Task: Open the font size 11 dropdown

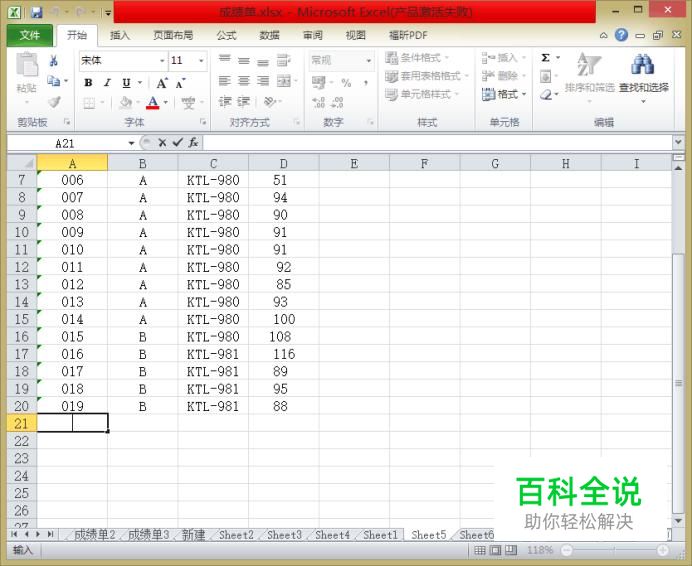Action: coord(201,60)
